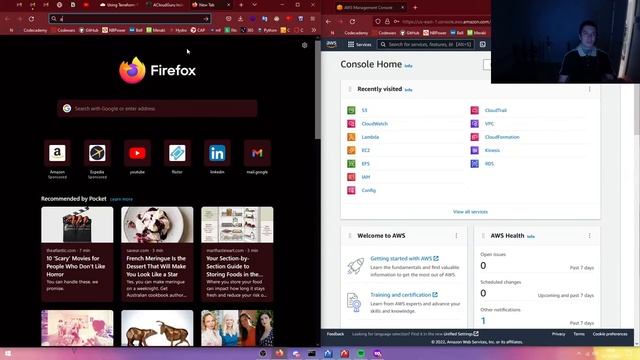Click the AWS logo in the console header

coord(331,44)
